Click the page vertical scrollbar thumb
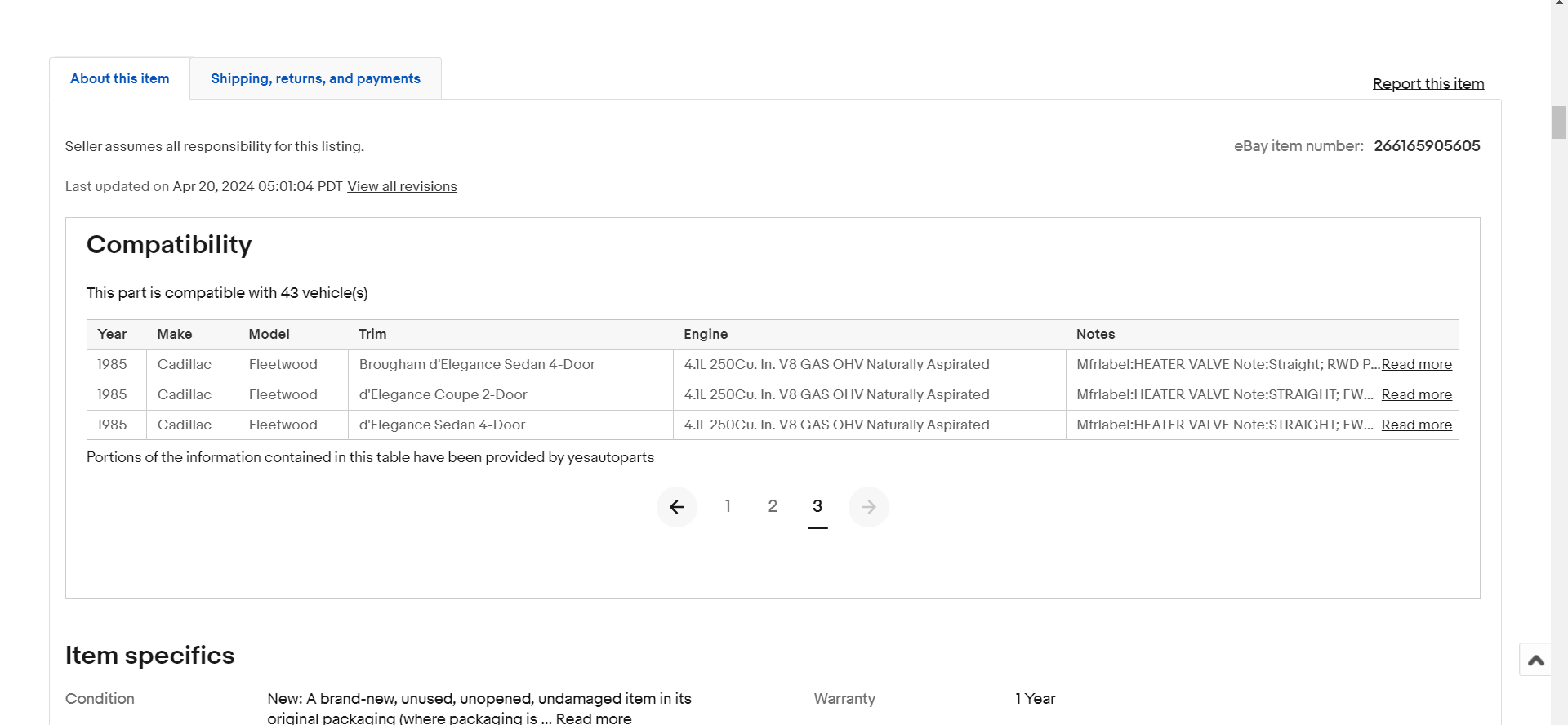The width and height of the screenshot is (1568, 725). (x=1559, y=122)
